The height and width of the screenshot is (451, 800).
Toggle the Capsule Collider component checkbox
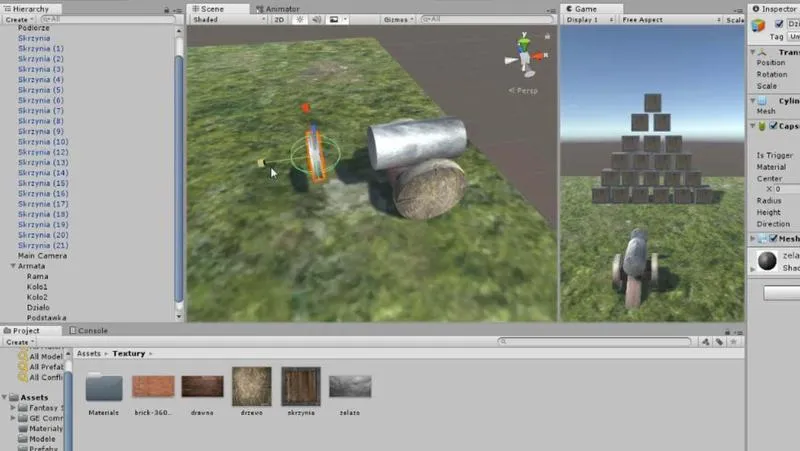771,127
